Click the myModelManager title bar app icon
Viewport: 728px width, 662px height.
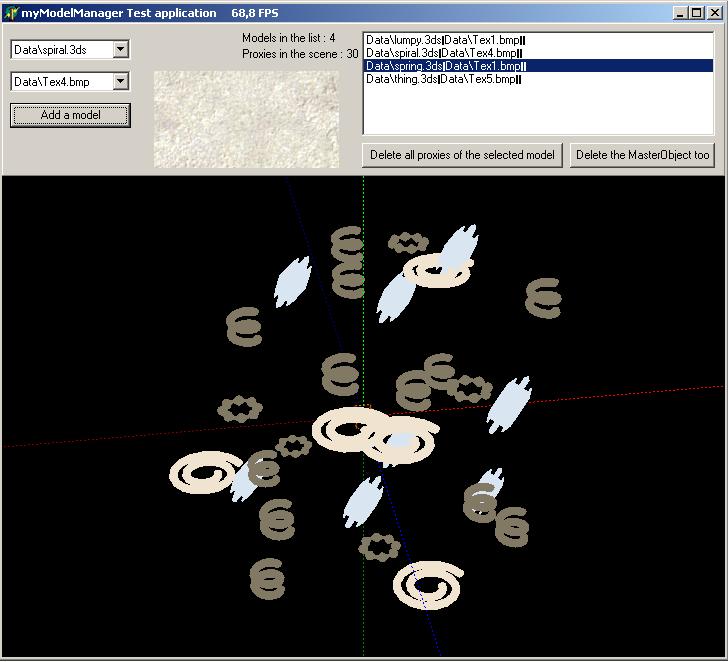coord(10,13)
